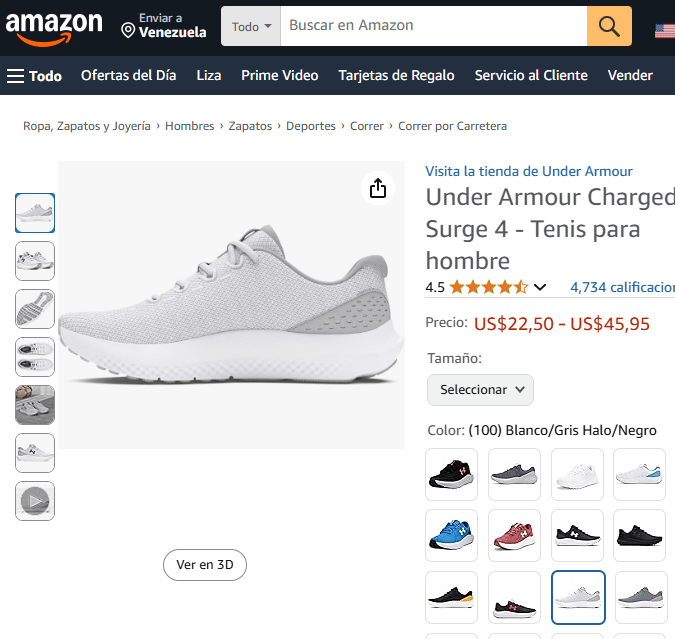This screenshot has width=675, height=639.
Task: Play the product video thumbnail
Action: point(35,500)
